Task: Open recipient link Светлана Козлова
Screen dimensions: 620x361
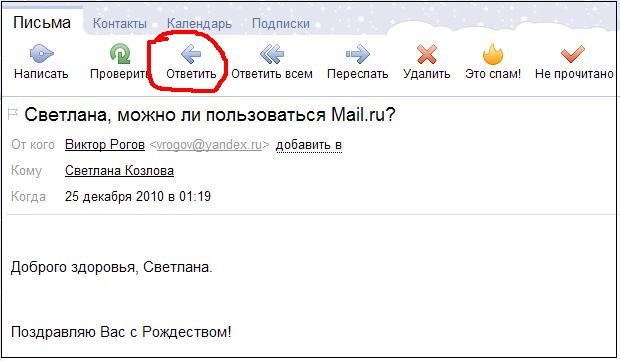Action: [119, 171]
